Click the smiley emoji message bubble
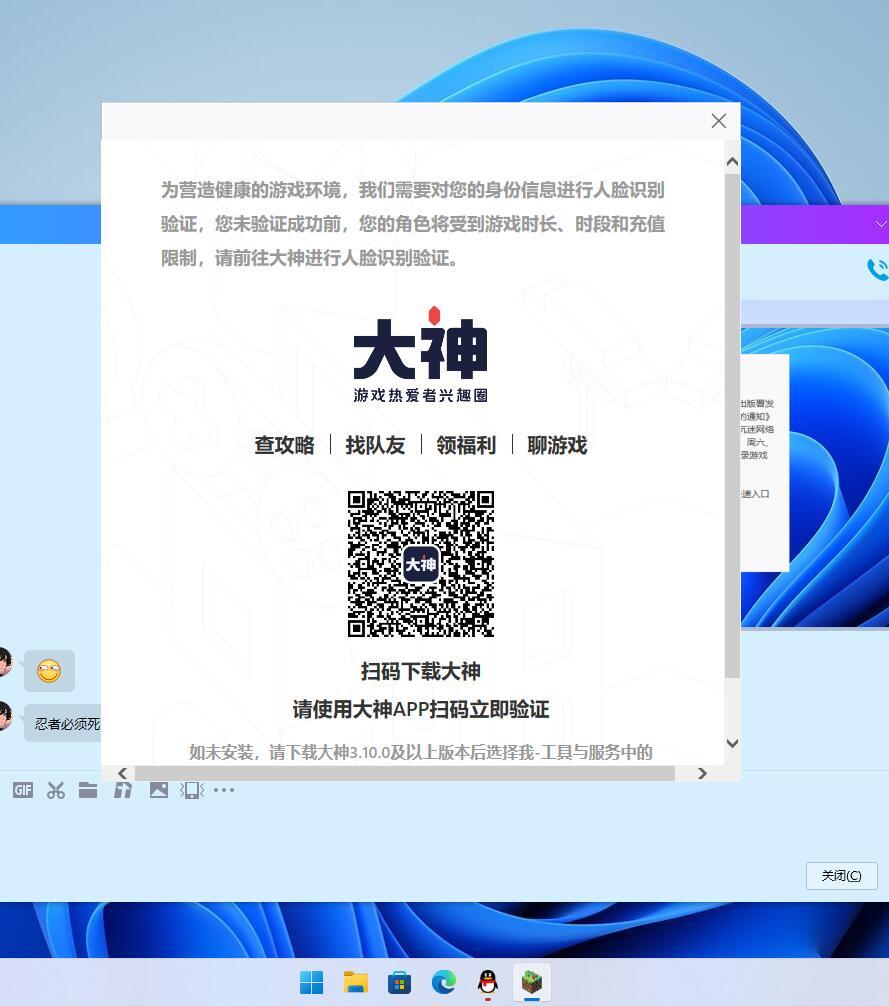This screenshot has height=1006, width=889. click(x=49, y=671)
